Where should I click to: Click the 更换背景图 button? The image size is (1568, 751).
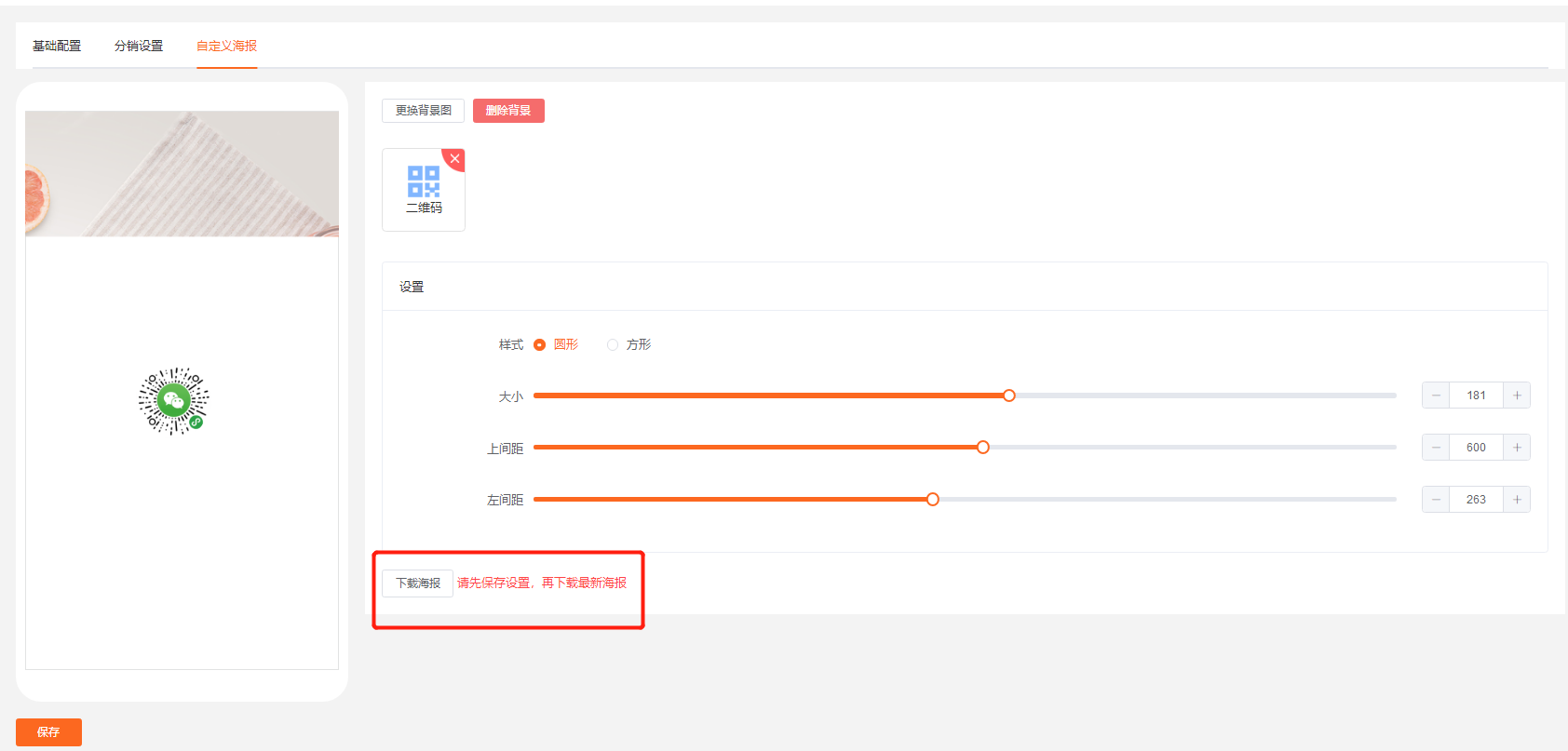coord(423,111)
